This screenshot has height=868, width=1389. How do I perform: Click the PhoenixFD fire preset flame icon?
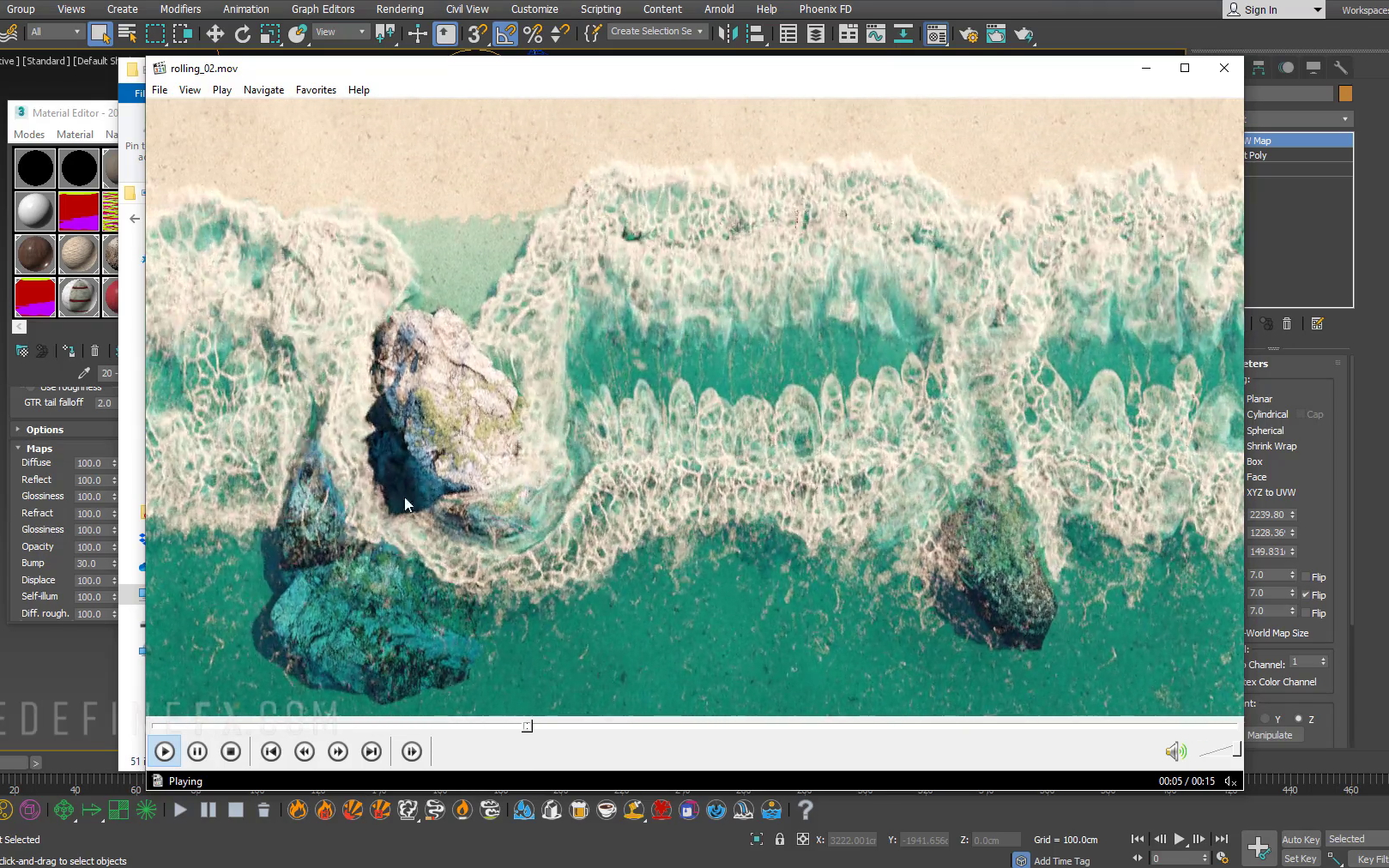click(x=297, y=810)
